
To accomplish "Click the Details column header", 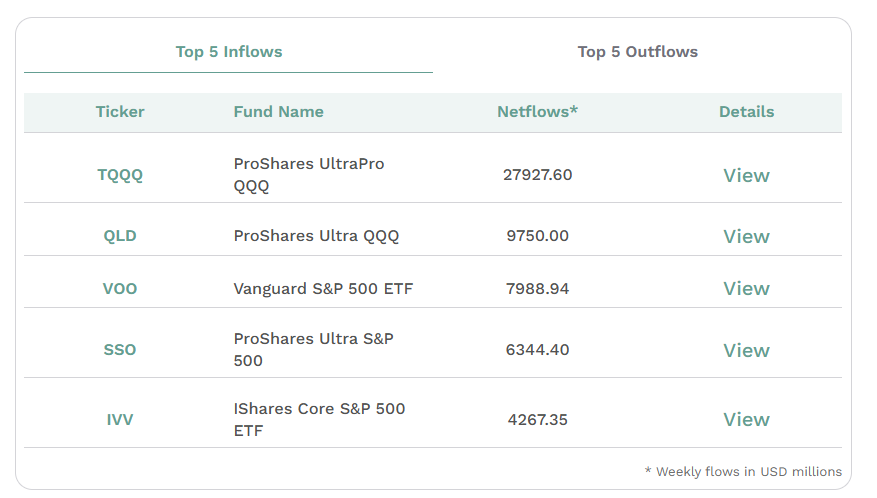I will [x=746, y=112].
